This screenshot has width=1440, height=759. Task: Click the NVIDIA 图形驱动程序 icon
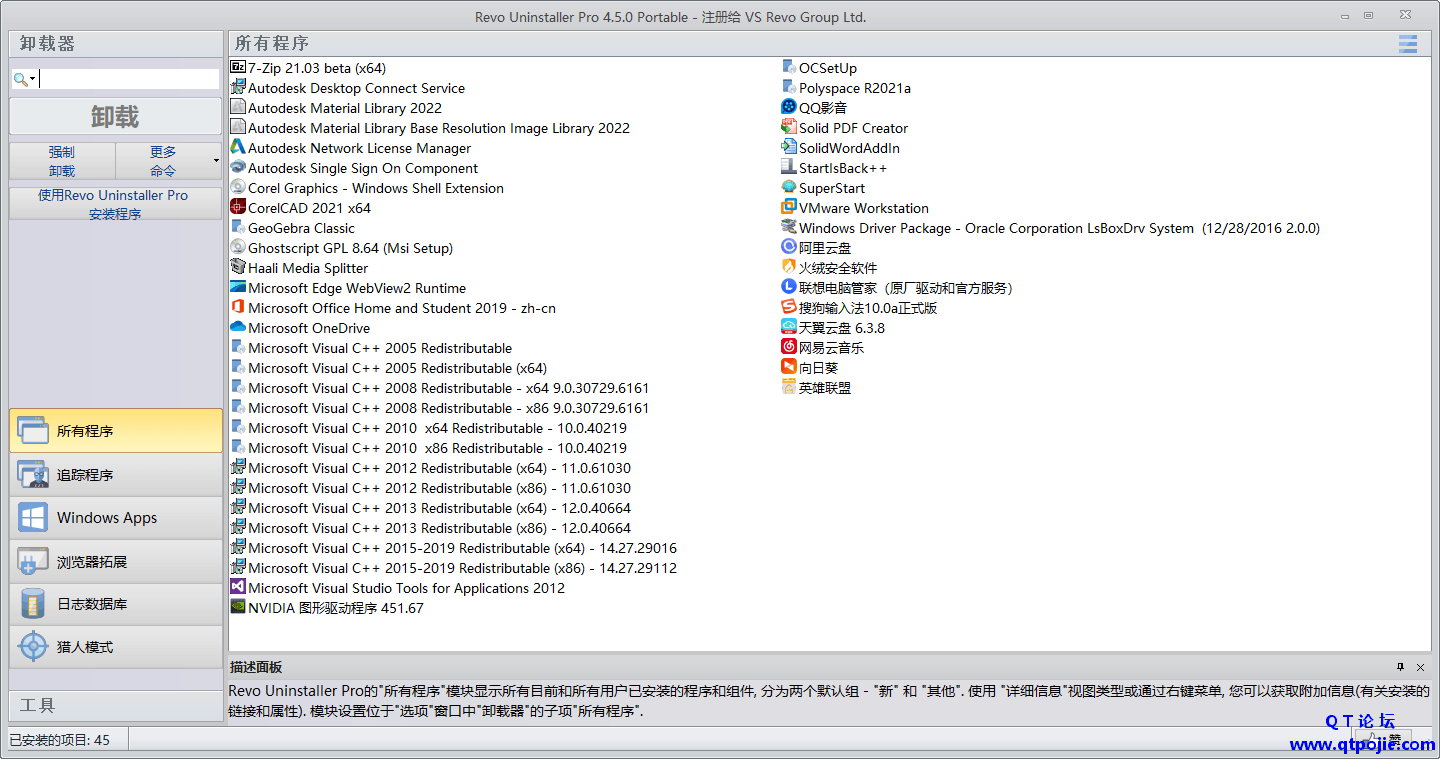pyautogui.click(x=238, y=608)
